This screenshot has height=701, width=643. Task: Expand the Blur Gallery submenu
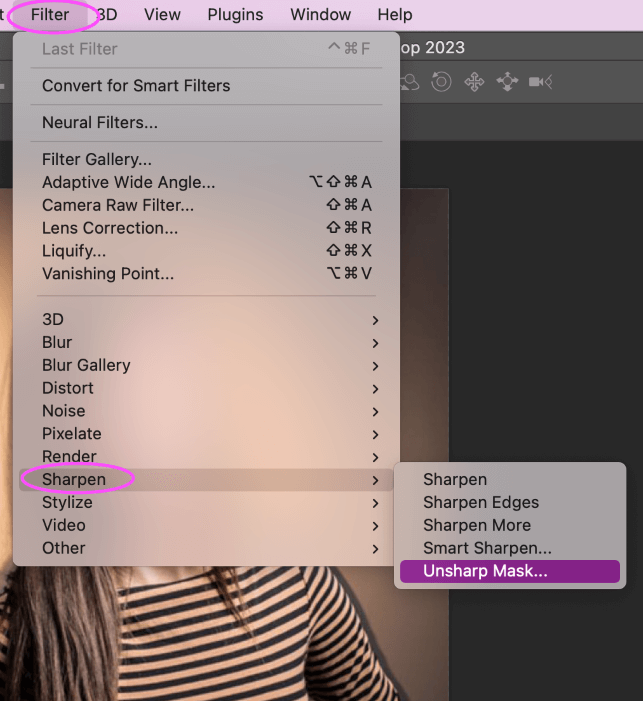tap(206, 365)
